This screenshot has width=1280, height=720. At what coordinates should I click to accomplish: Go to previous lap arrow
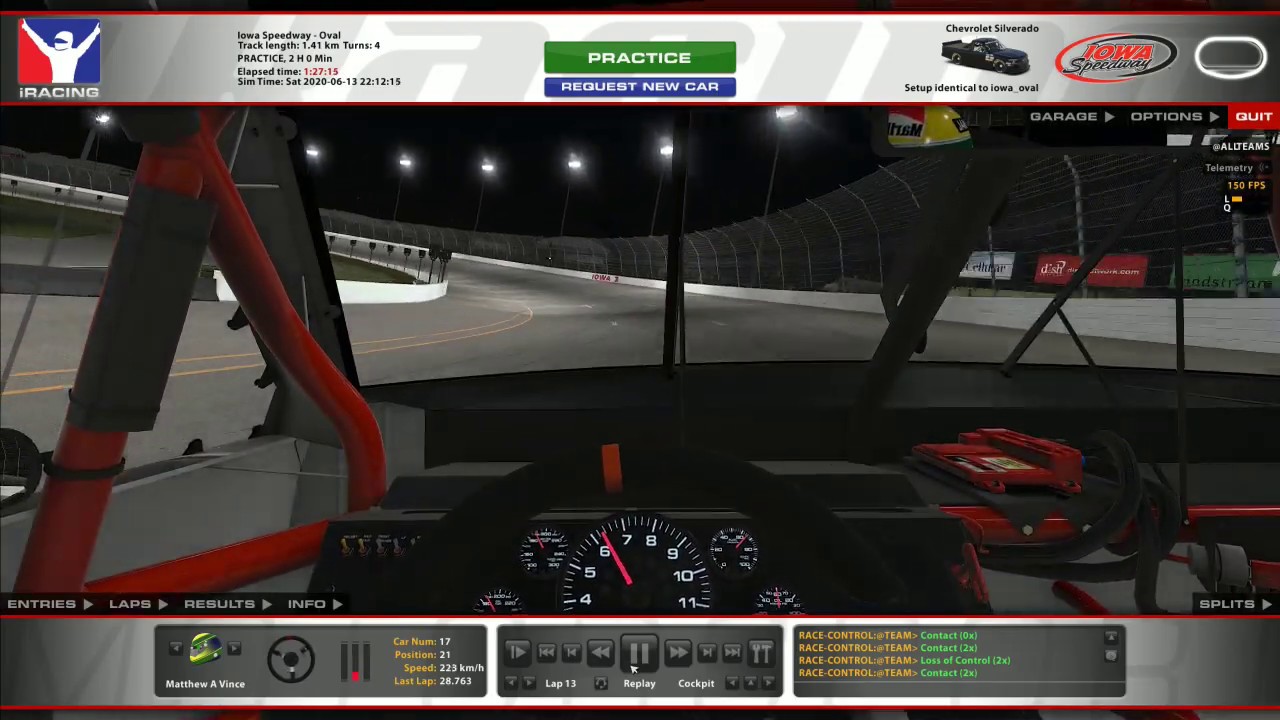511,683
